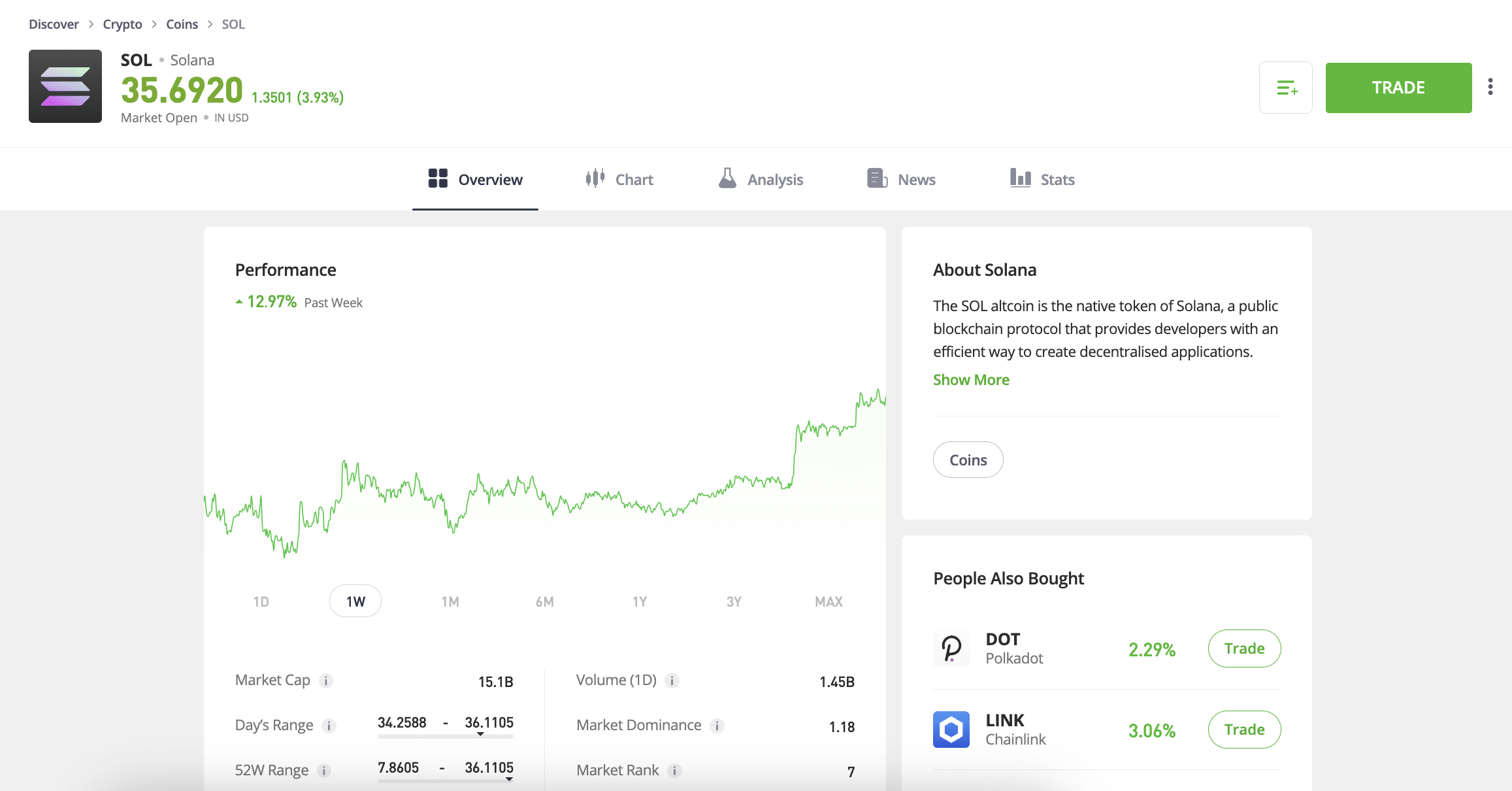1512x791 pixels.
Task: Click LINK change value 3.06%
Action: pyautogui.click(x=1152, y=730)
